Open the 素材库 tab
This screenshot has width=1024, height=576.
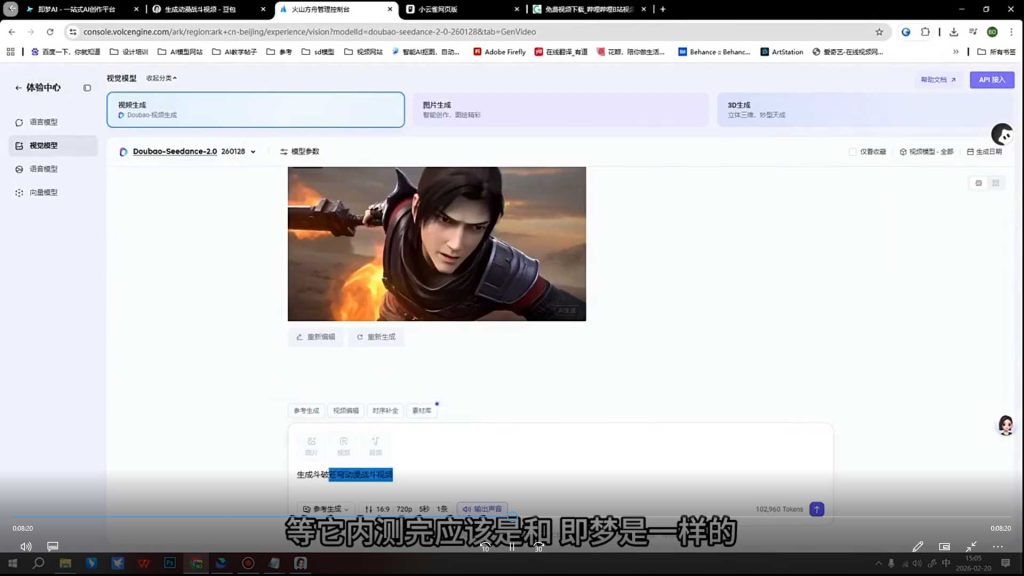click(422, 411)
